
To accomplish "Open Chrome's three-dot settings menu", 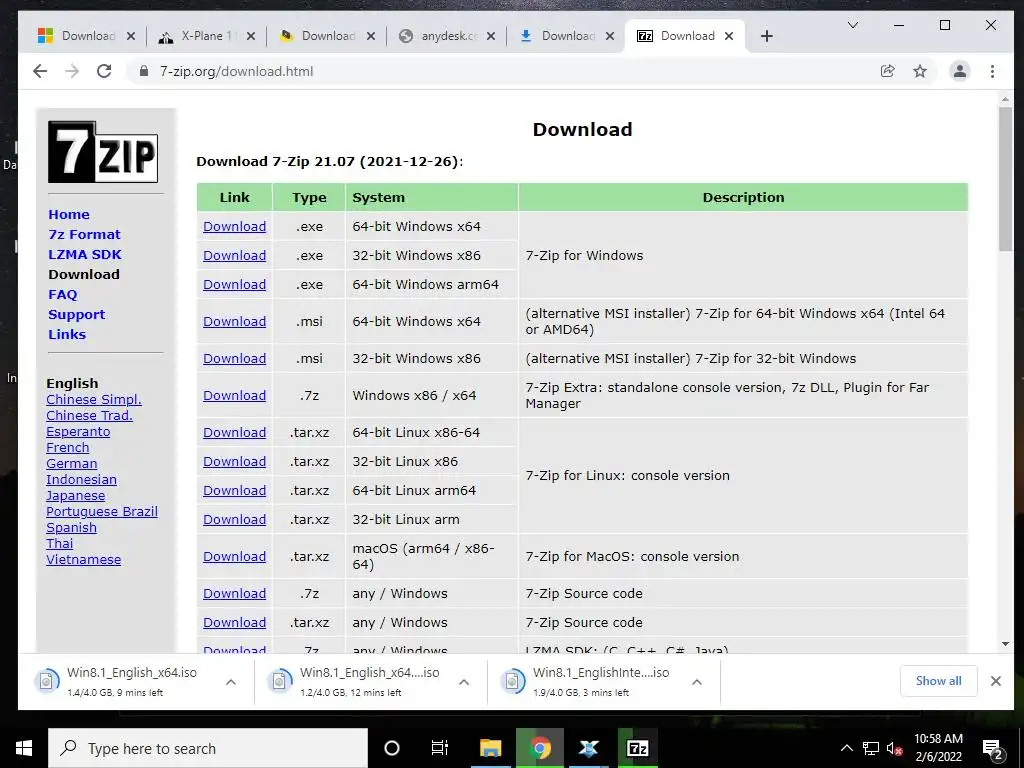I will 992,71.
